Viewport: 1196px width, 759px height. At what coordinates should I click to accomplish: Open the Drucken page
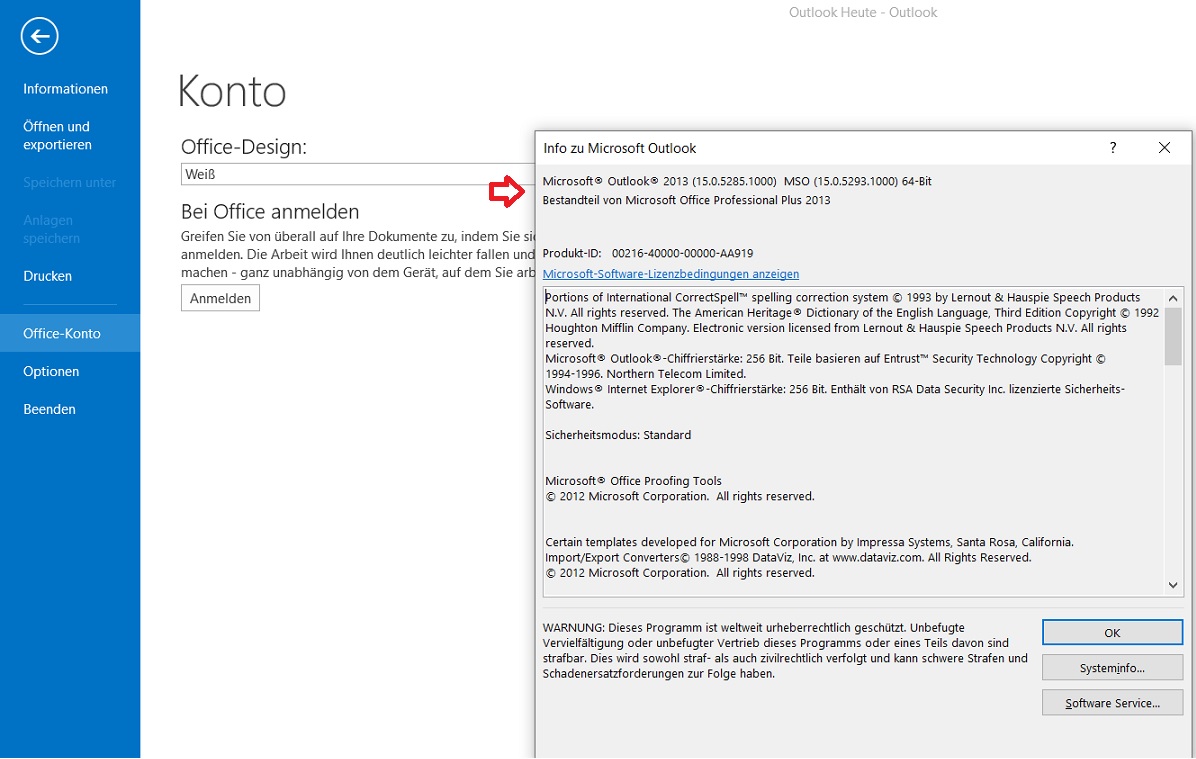click(x=47, y=276)
